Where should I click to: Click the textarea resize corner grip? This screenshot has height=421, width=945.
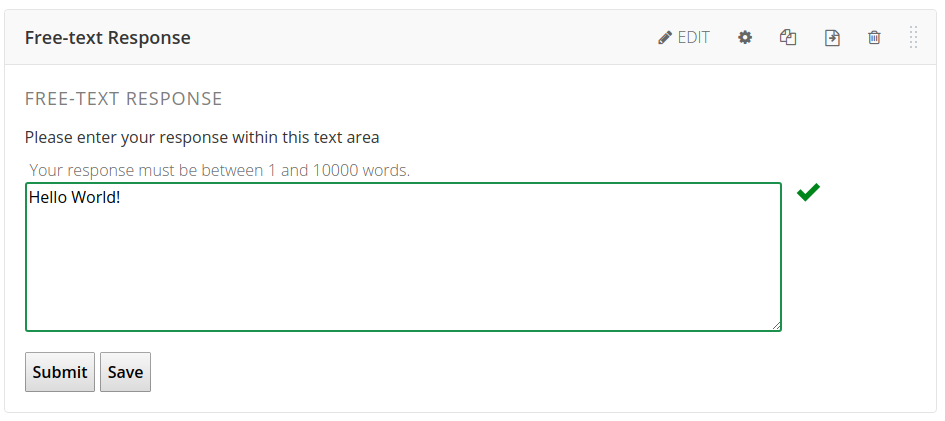[776, 325]
